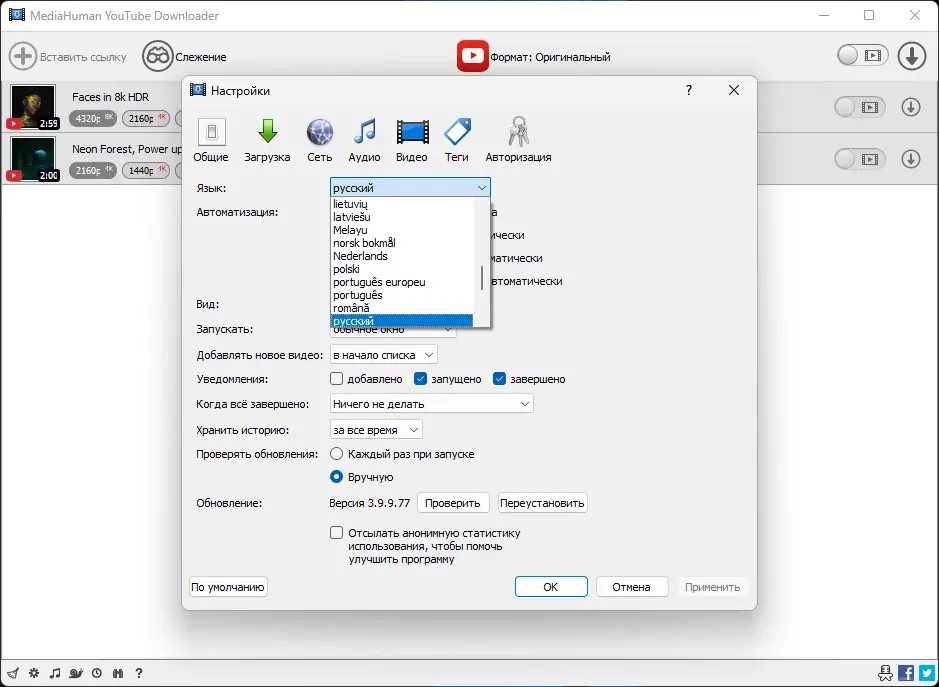Choose lietuvių in the language list

tap(402, 204)
